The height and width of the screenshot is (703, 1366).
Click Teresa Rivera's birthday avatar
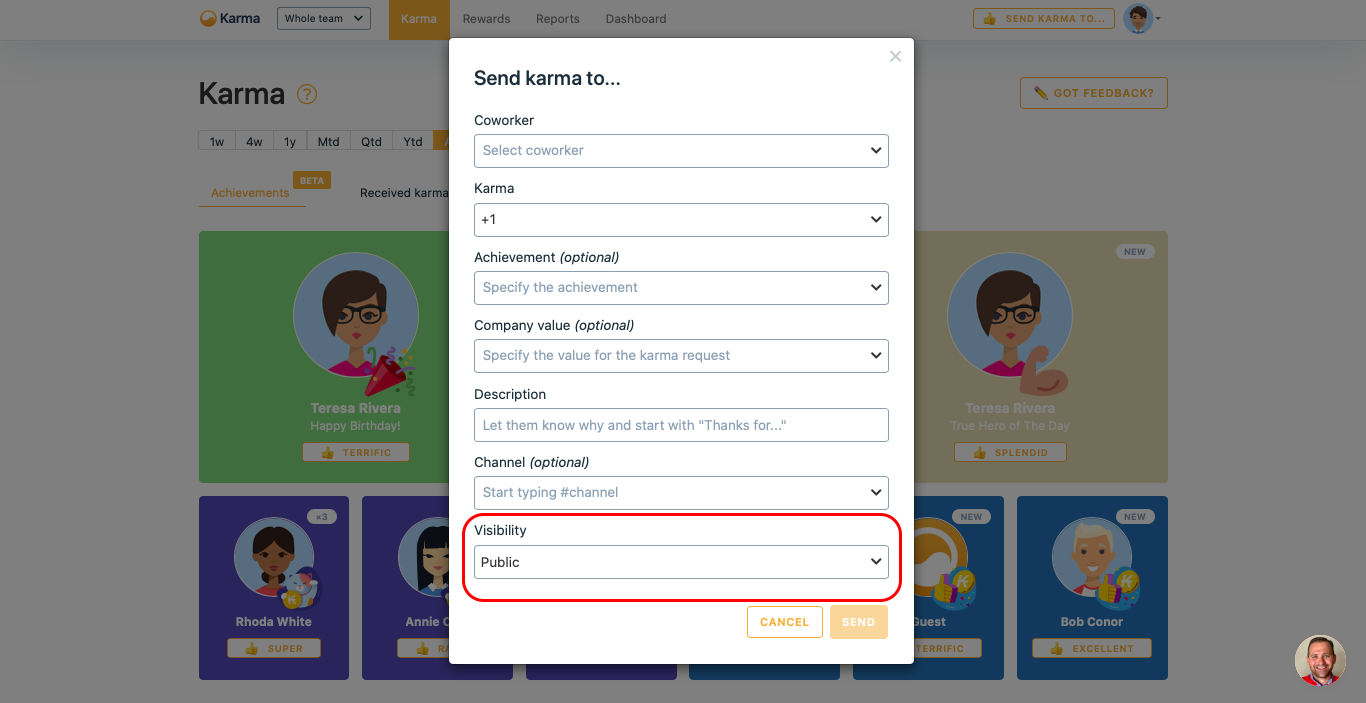[x=355, y=314]
